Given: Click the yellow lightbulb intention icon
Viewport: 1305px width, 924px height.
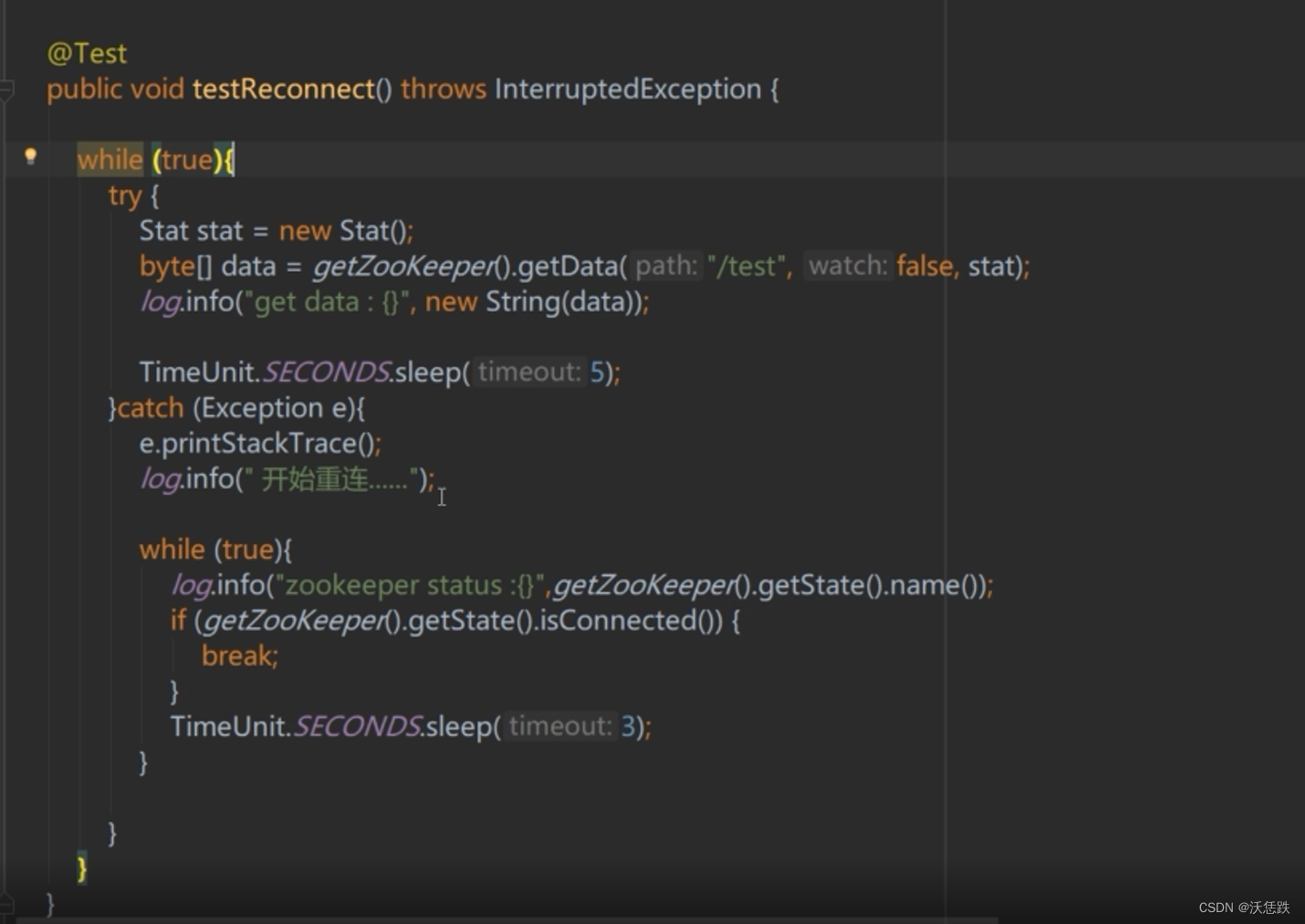Looking at the screenshot, I should [30, 157].
